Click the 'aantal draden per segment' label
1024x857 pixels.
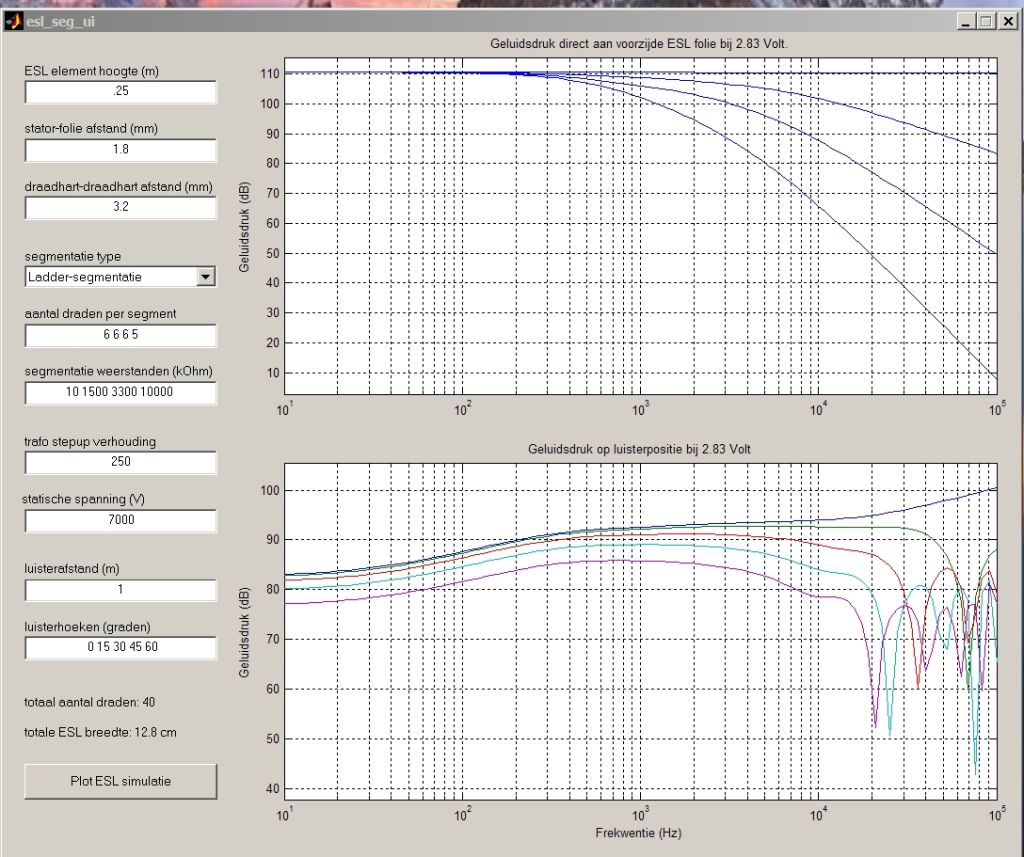point(101,314)
